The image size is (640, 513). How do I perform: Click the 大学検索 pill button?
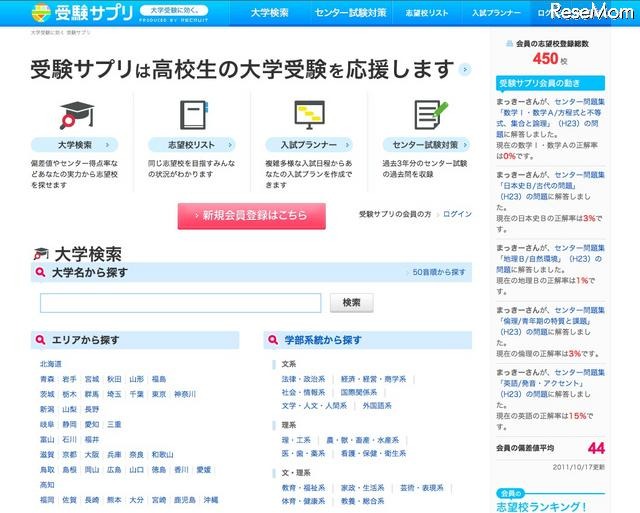pyautogui.click(x=74, y=145)
